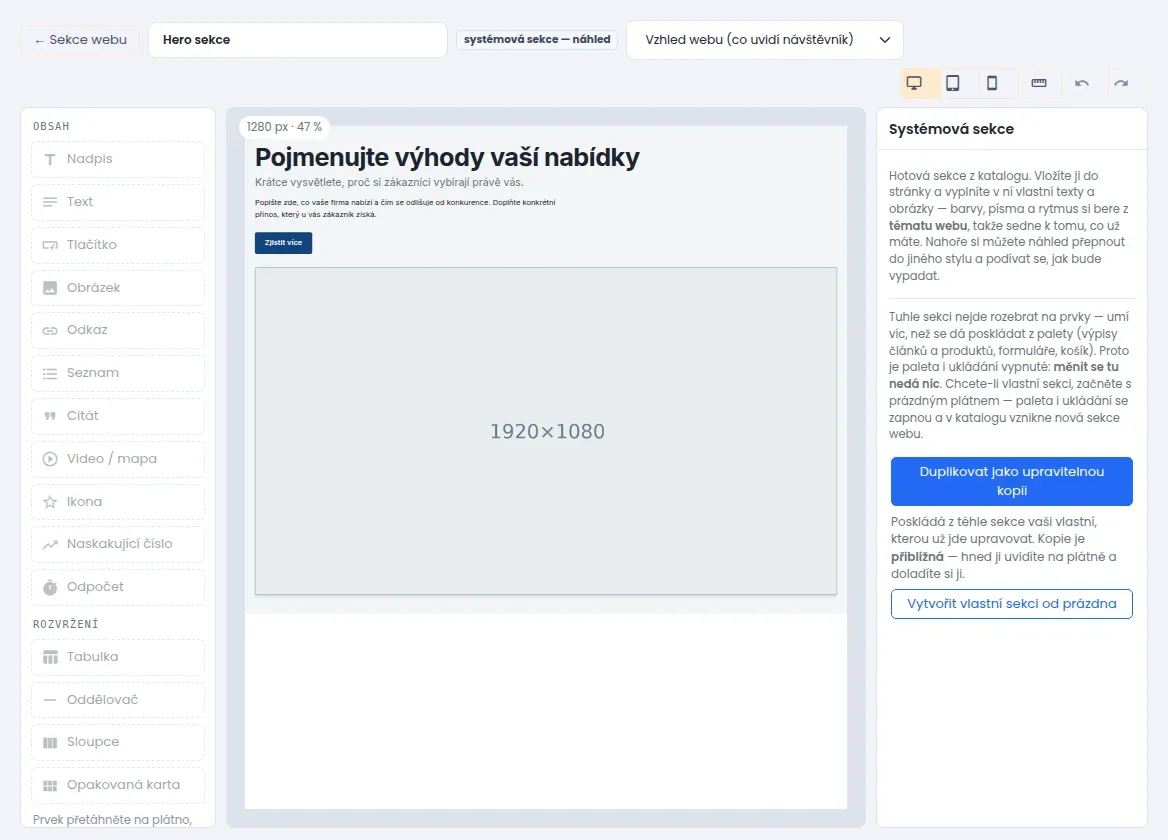Click subtitle Krátce vysvětlete, proč si zákazníci
1168x840 pixels.
(x=389, y=182)
